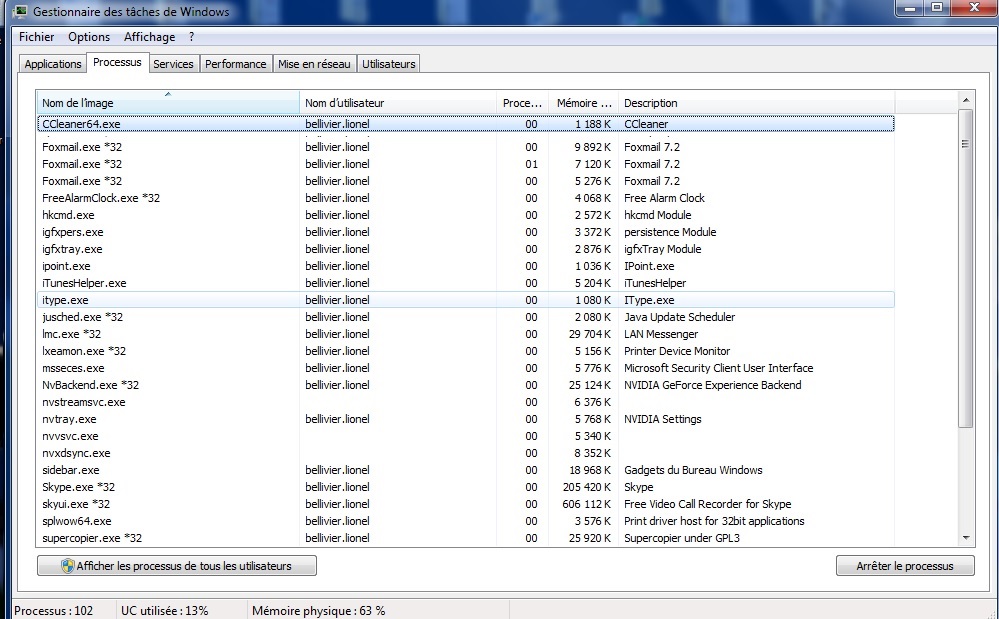The height and width of the screenshot is (619, 999).
Task: Open the Utilisateurs tab
Action: [389, 64]
